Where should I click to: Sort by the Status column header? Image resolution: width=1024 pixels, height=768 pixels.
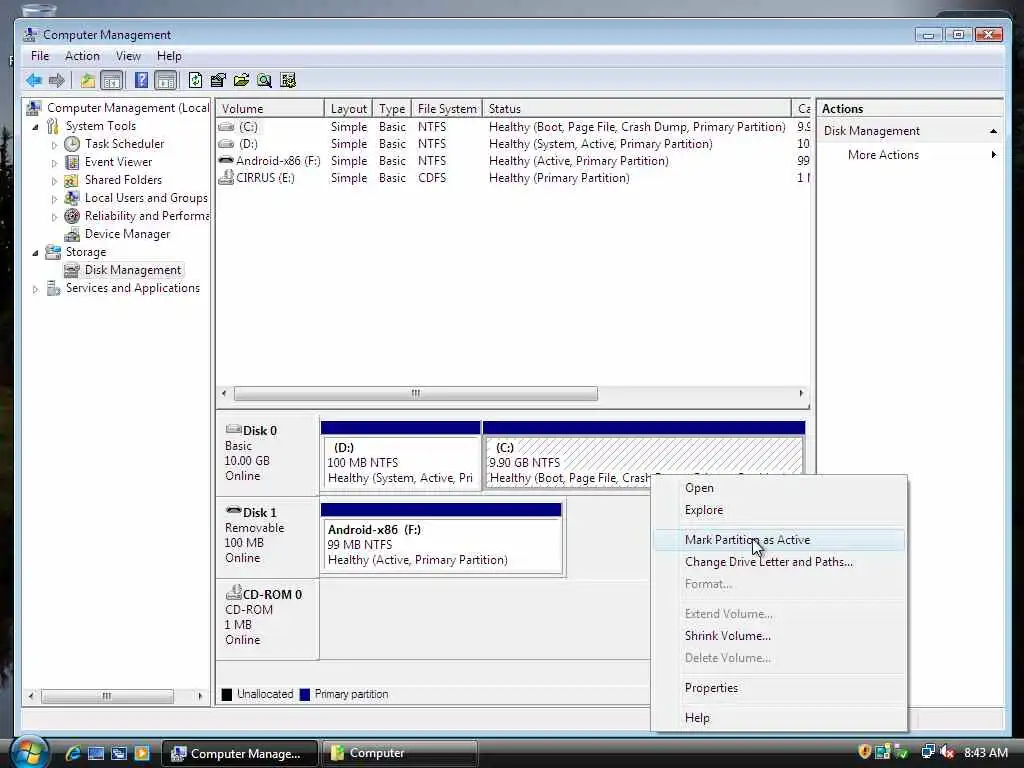[637, 108]
